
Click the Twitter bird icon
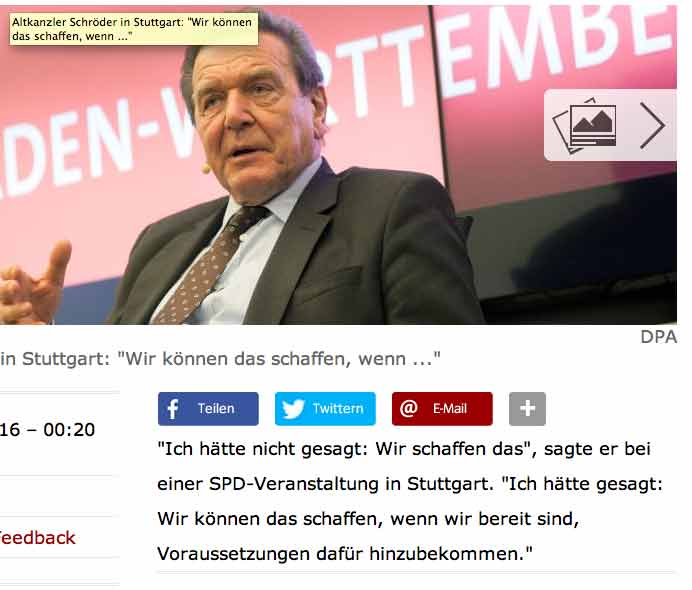point(293,409)
